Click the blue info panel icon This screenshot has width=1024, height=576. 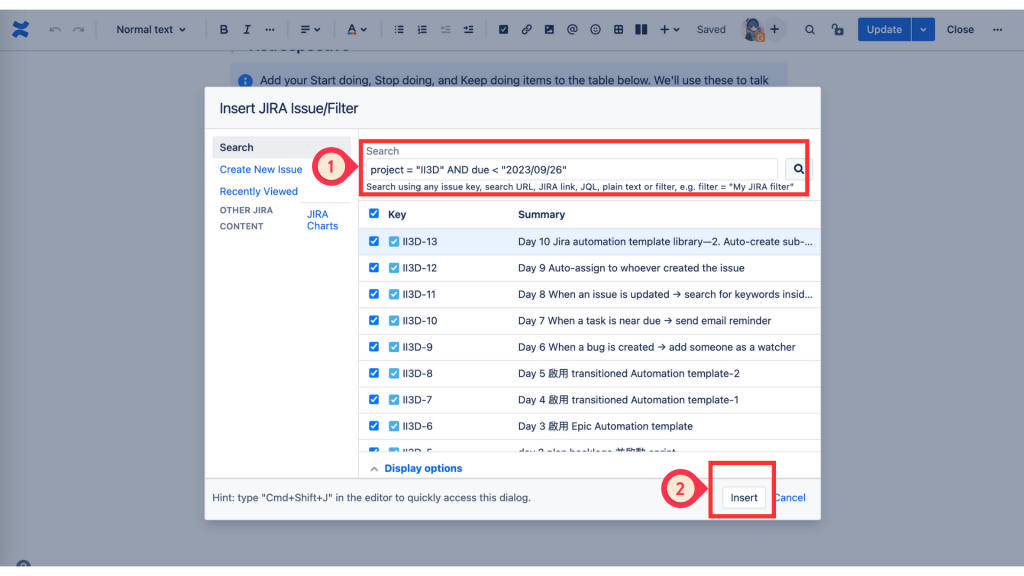point(246,80)
